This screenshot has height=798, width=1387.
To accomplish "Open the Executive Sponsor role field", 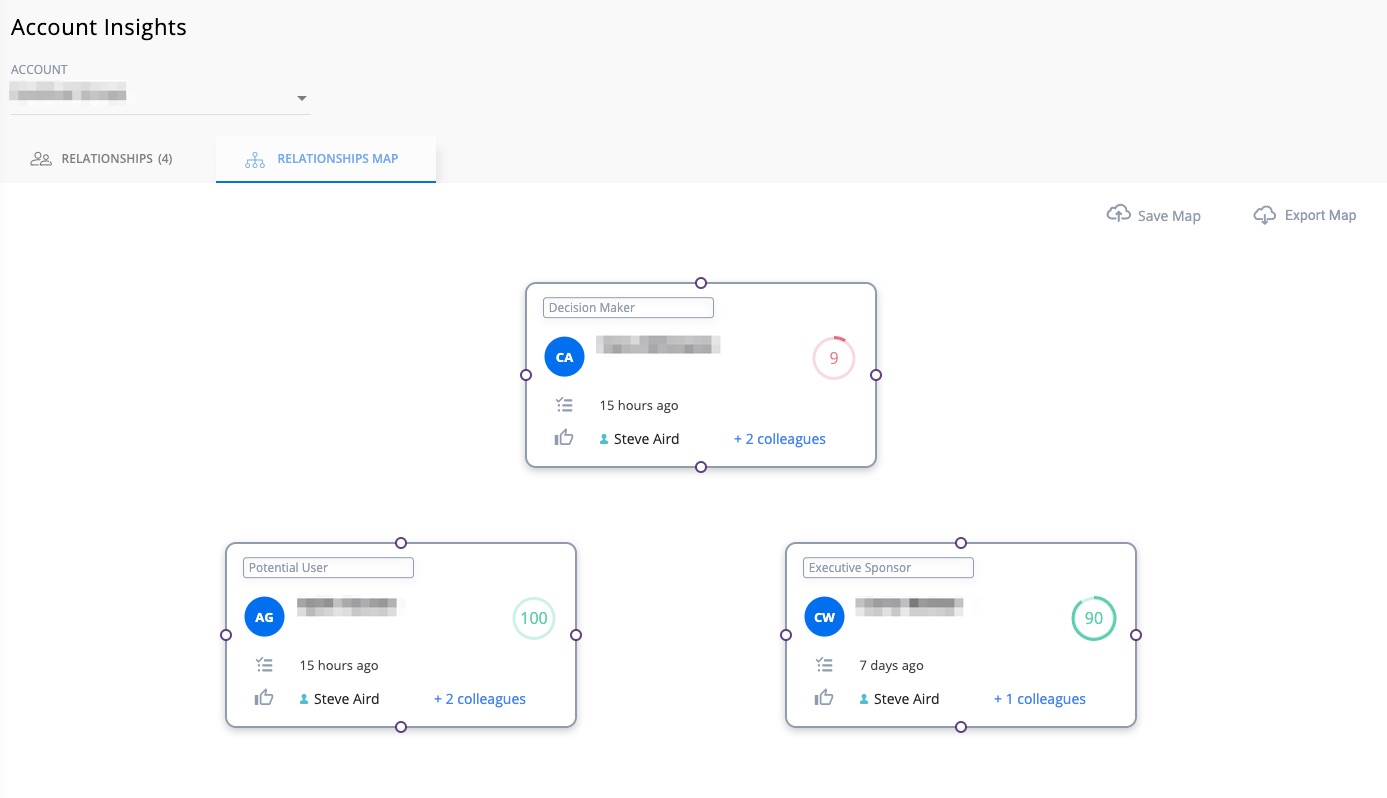I will (888, 568).
